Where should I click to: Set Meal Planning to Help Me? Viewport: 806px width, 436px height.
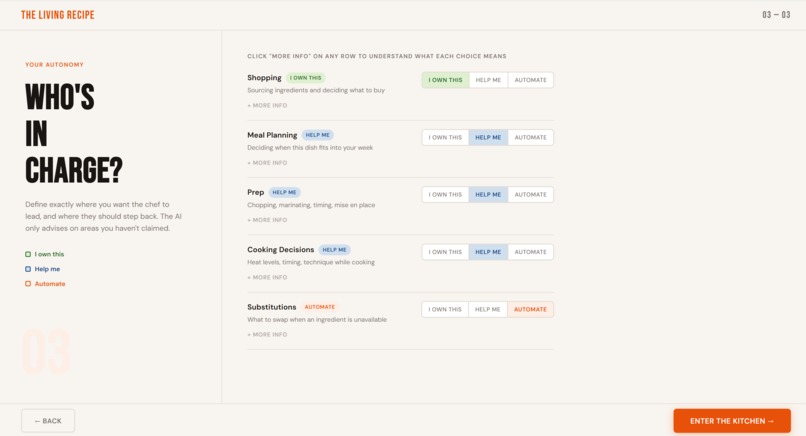(x=488, y=137)
